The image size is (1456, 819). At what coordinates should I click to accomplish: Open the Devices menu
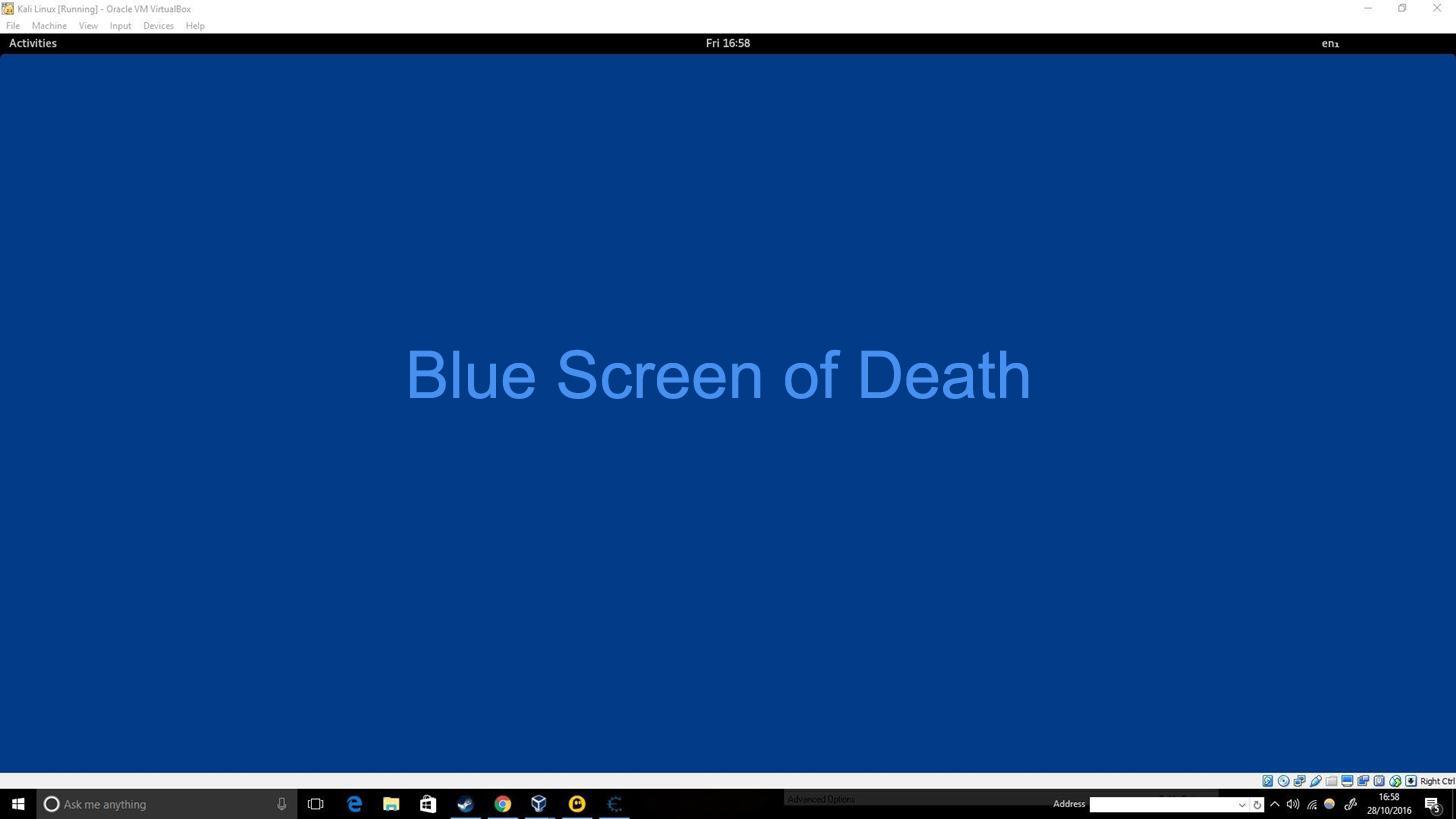(158, 25)
